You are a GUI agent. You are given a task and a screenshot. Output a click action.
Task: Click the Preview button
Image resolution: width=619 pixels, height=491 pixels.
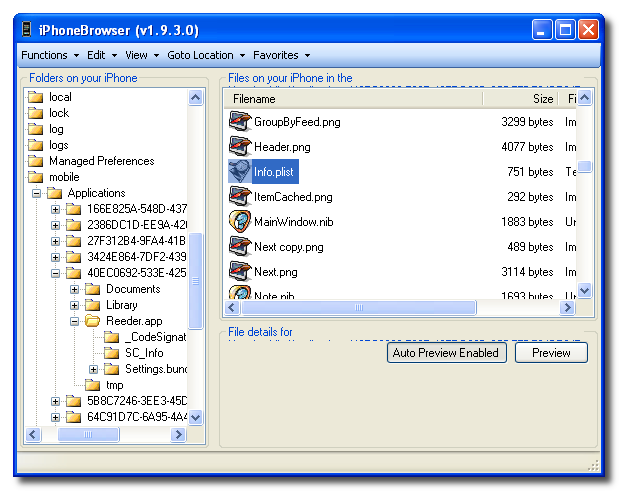[x=551, y=352]
